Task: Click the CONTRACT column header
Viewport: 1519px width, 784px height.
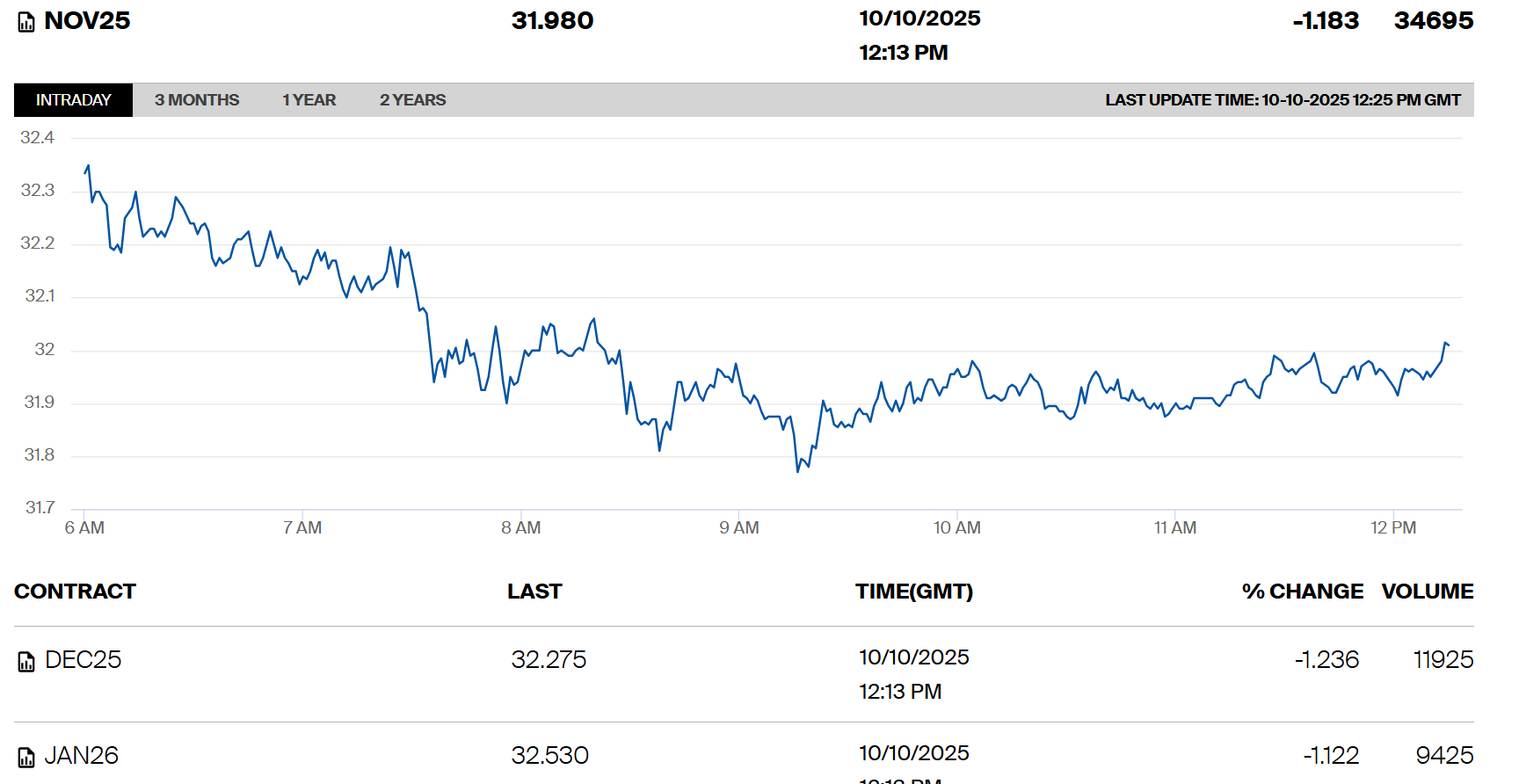Action: click(x=75, y=592)
